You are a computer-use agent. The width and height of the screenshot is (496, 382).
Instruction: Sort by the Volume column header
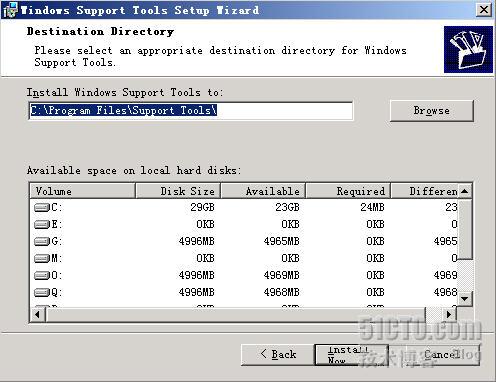[83, 191]
